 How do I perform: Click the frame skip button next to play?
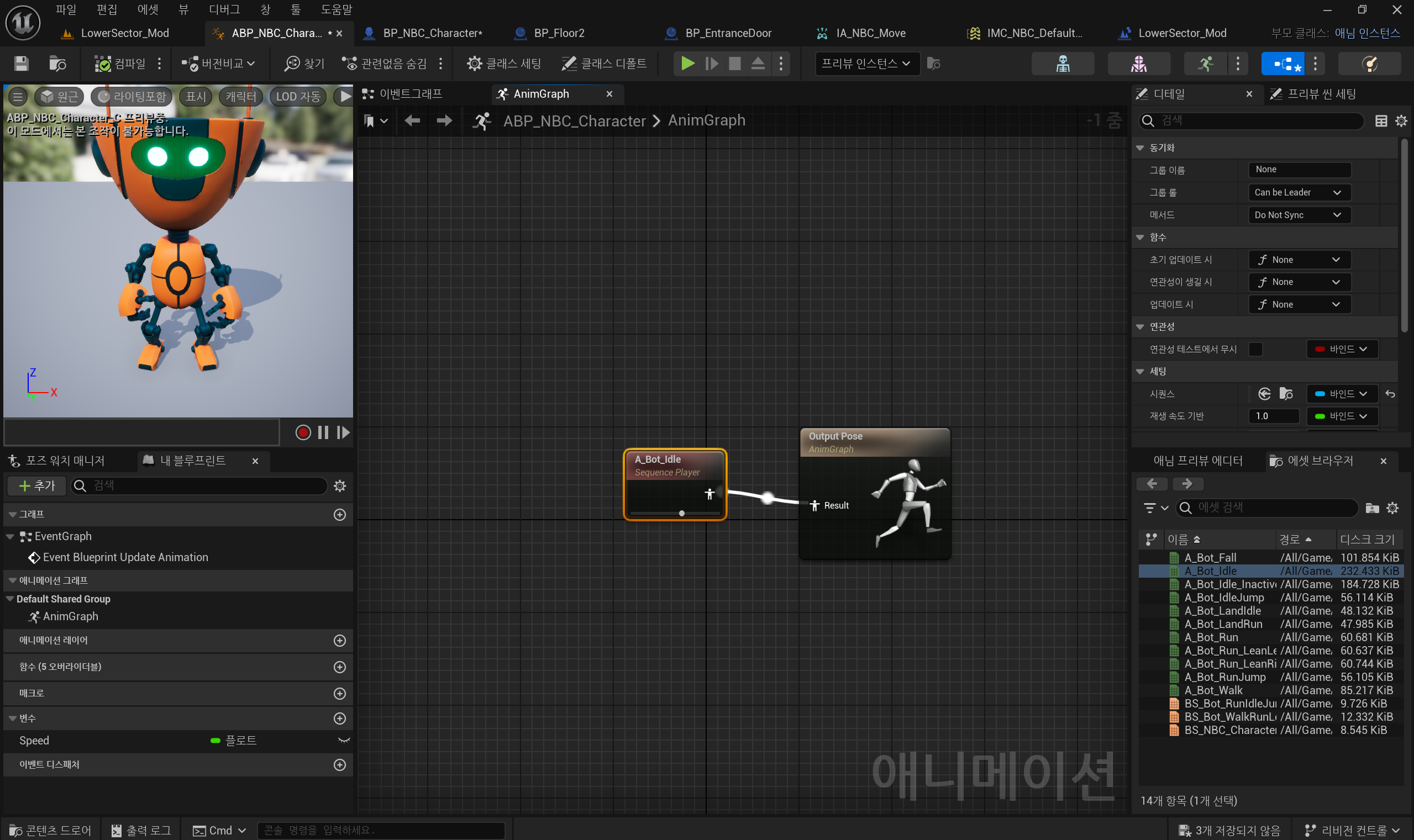[x=711, y=64]
